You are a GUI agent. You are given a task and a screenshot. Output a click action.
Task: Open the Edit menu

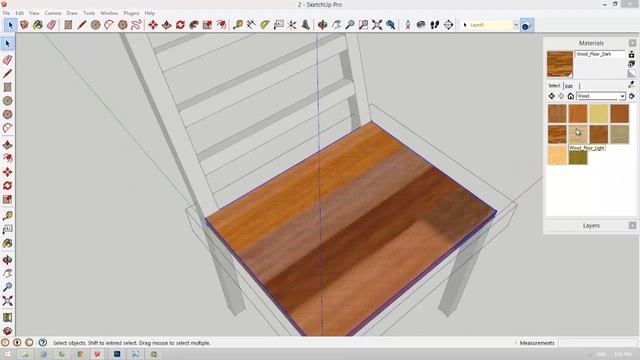point(19,13)
